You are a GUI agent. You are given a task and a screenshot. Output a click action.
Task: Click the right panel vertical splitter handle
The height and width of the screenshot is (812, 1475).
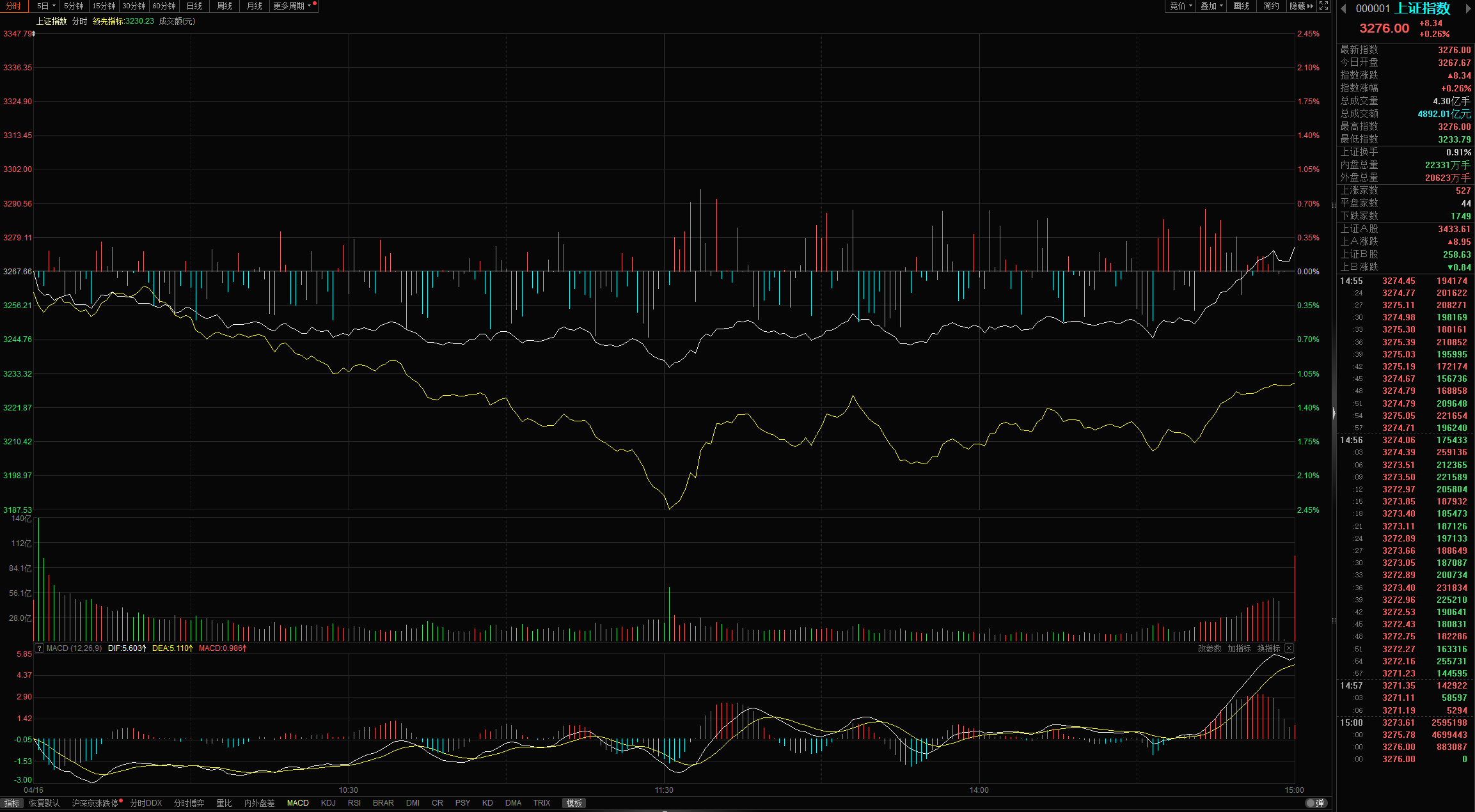coord(1334,413)
